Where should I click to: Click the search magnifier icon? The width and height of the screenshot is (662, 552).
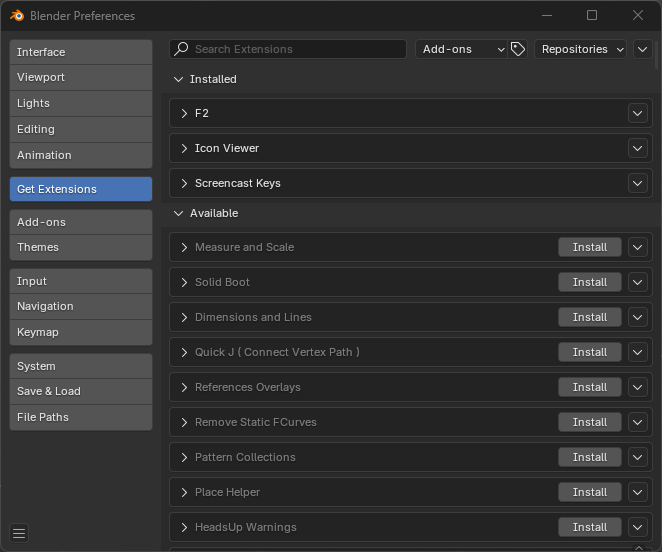point(182,49)
